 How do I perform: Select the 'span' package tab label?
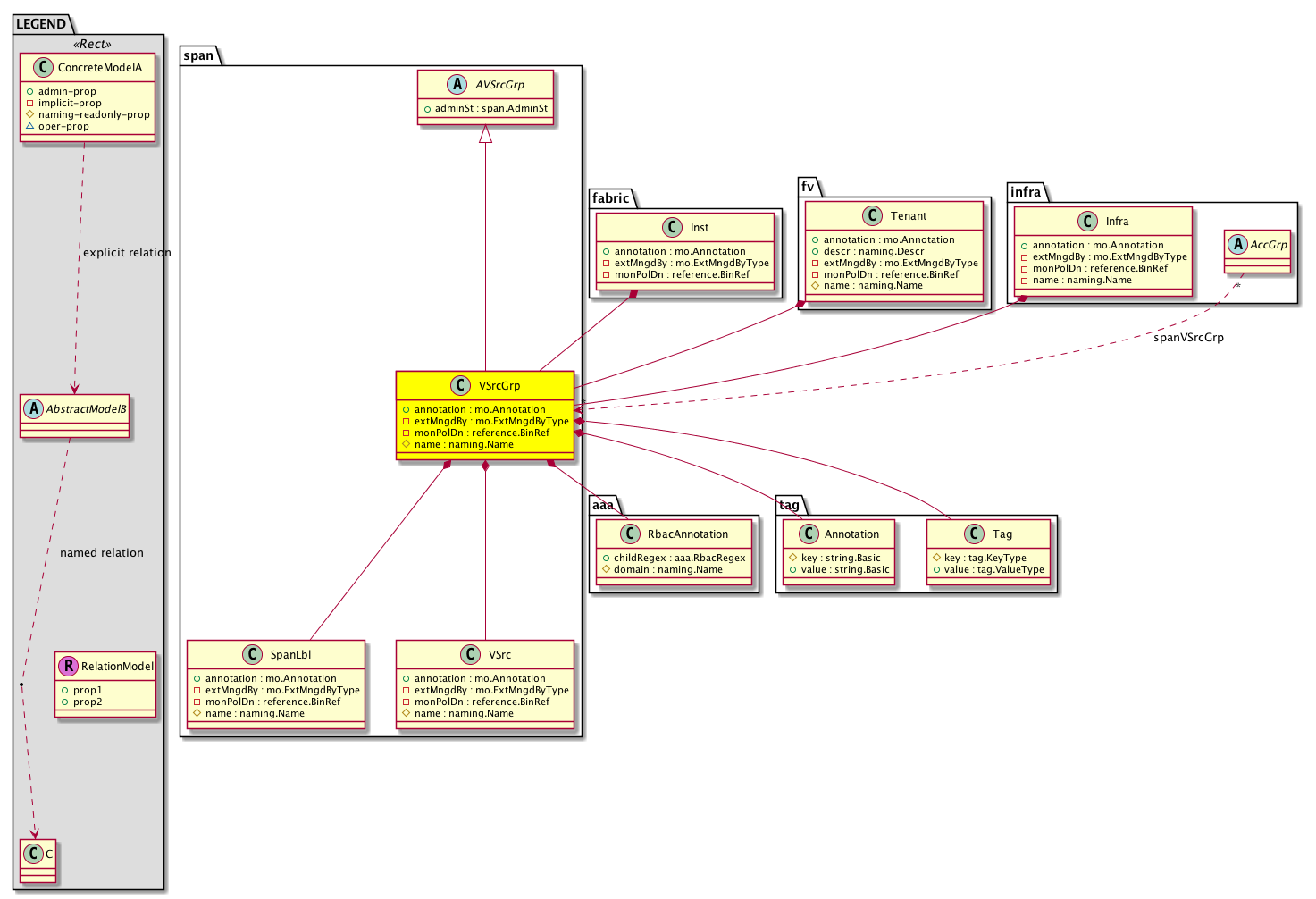(x=198, y=55)
